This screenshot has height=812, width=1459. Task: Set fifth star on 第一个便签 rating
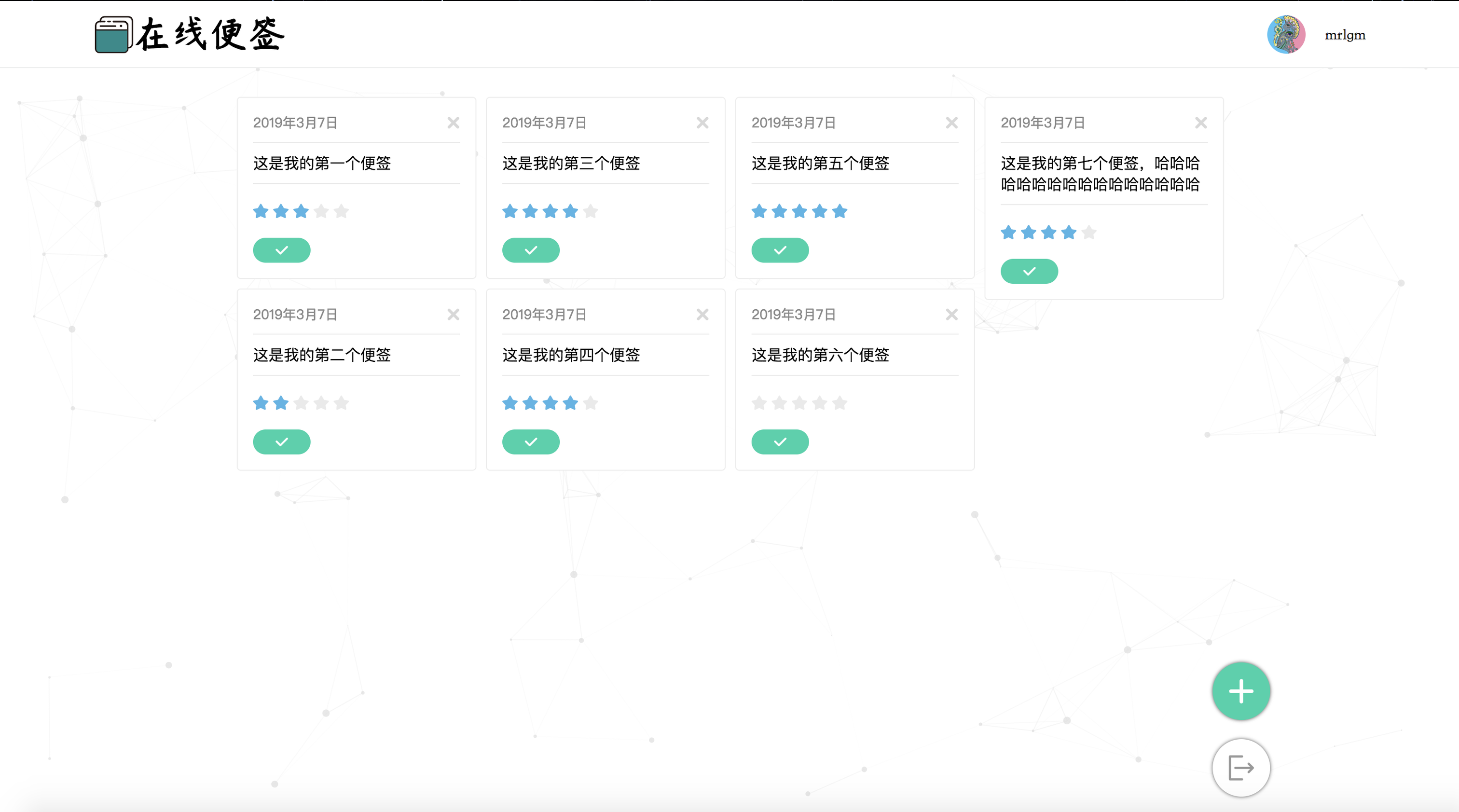[341, 212]
